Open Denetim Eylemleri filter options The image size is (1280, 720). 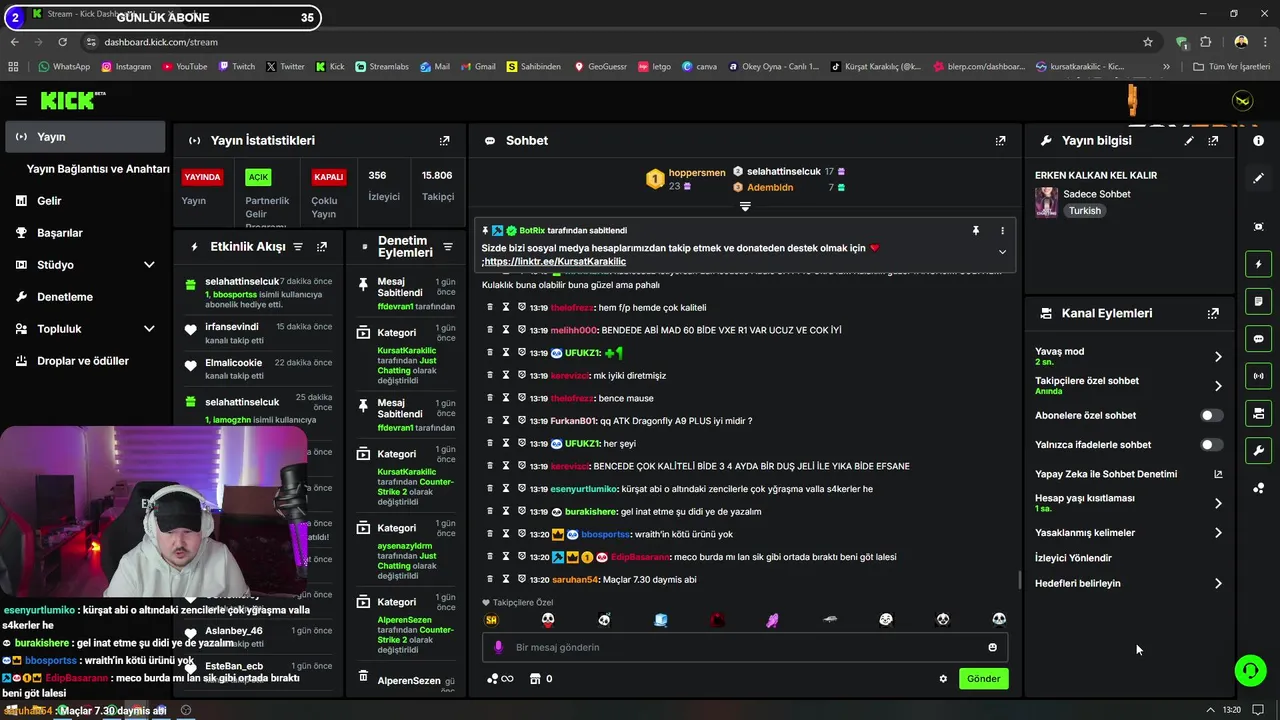(x=448, y=247)
